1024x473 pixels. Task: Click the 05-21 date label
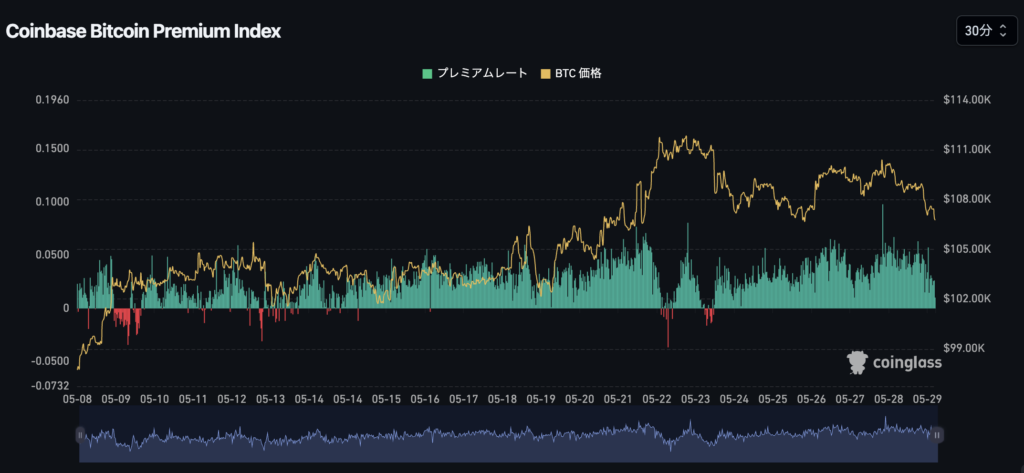click(x=618, y=398)
